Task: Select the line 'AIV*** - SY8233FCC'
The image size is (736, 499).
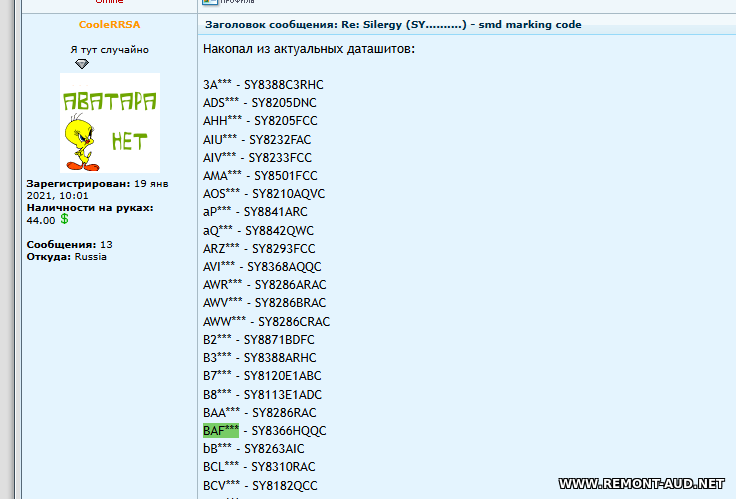Action: (257, 158)
